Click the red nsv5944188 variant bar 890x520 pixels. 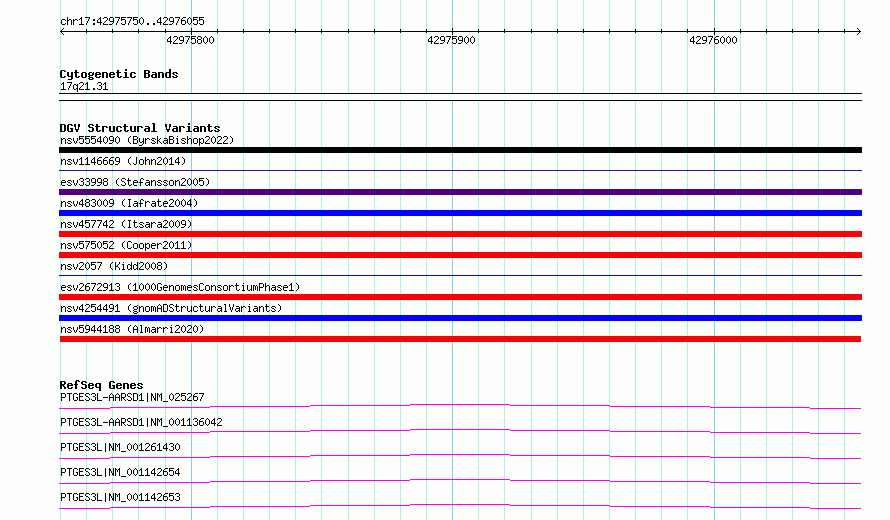[x=460, y=339]
